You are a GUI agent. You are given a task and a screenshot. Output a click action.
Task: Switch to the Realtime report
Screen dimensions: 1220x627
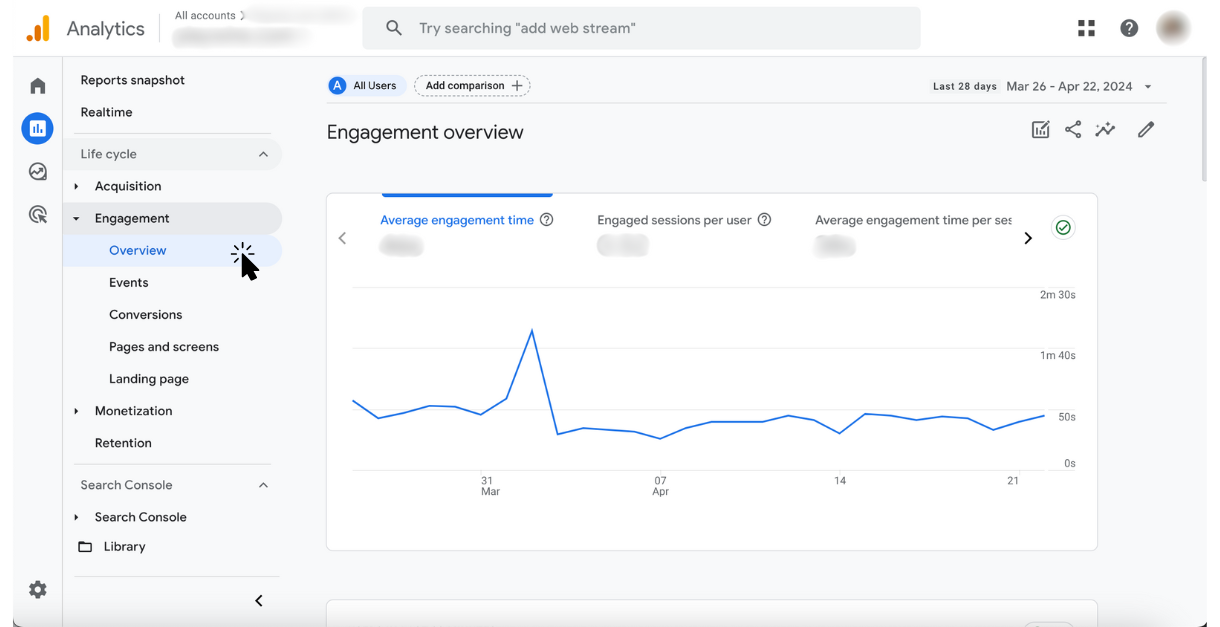tap(106, 112)
